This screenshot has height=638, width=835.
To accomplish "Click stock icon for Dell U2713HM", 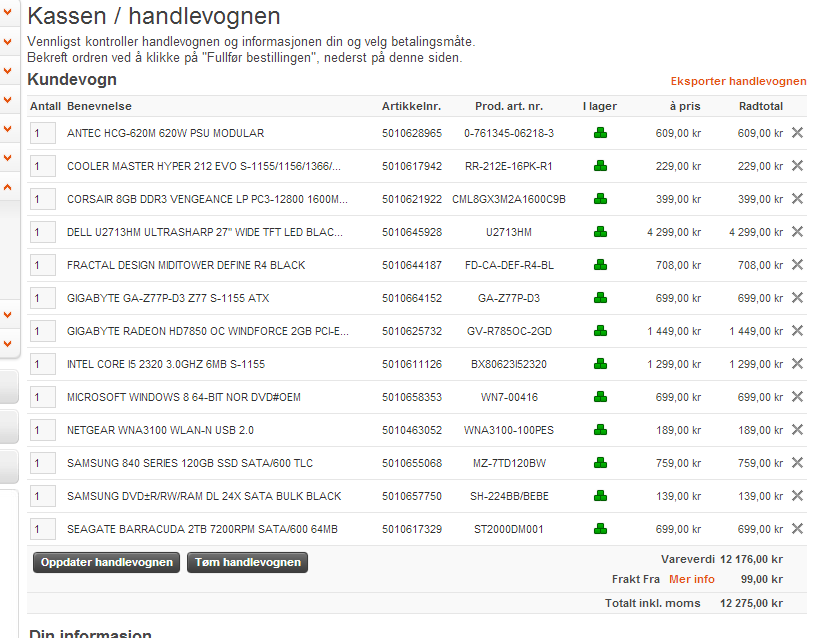I will [x=600, y=232].
